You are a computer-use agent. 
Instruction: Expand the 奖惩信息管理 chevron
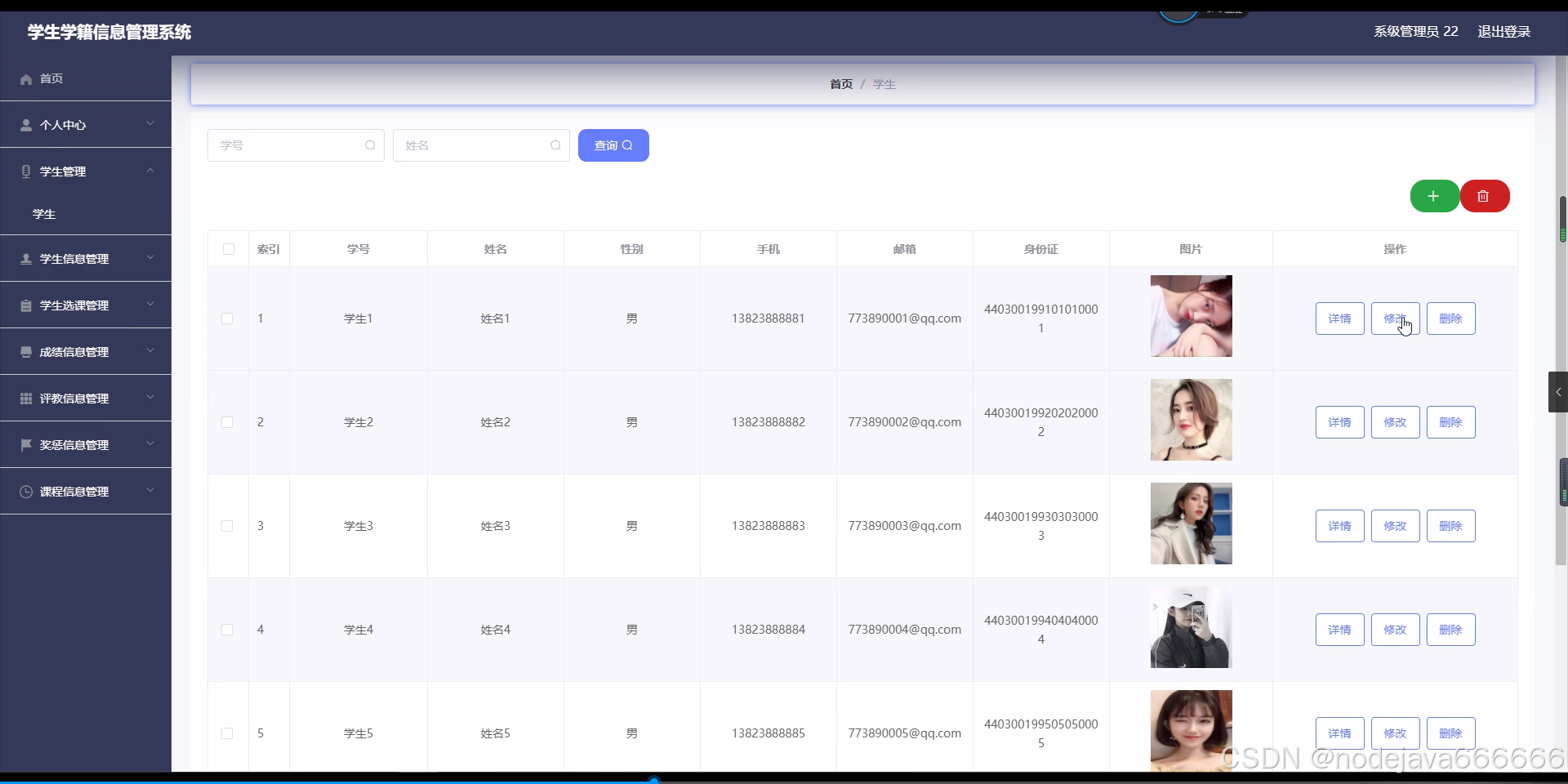pos(150,443)
